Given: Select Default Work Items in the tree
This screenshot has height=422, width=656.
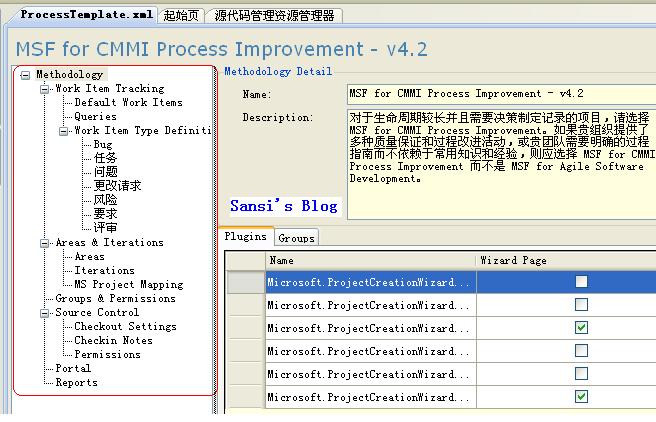Looking at the screenshot, I should click(x=128, y=102).
